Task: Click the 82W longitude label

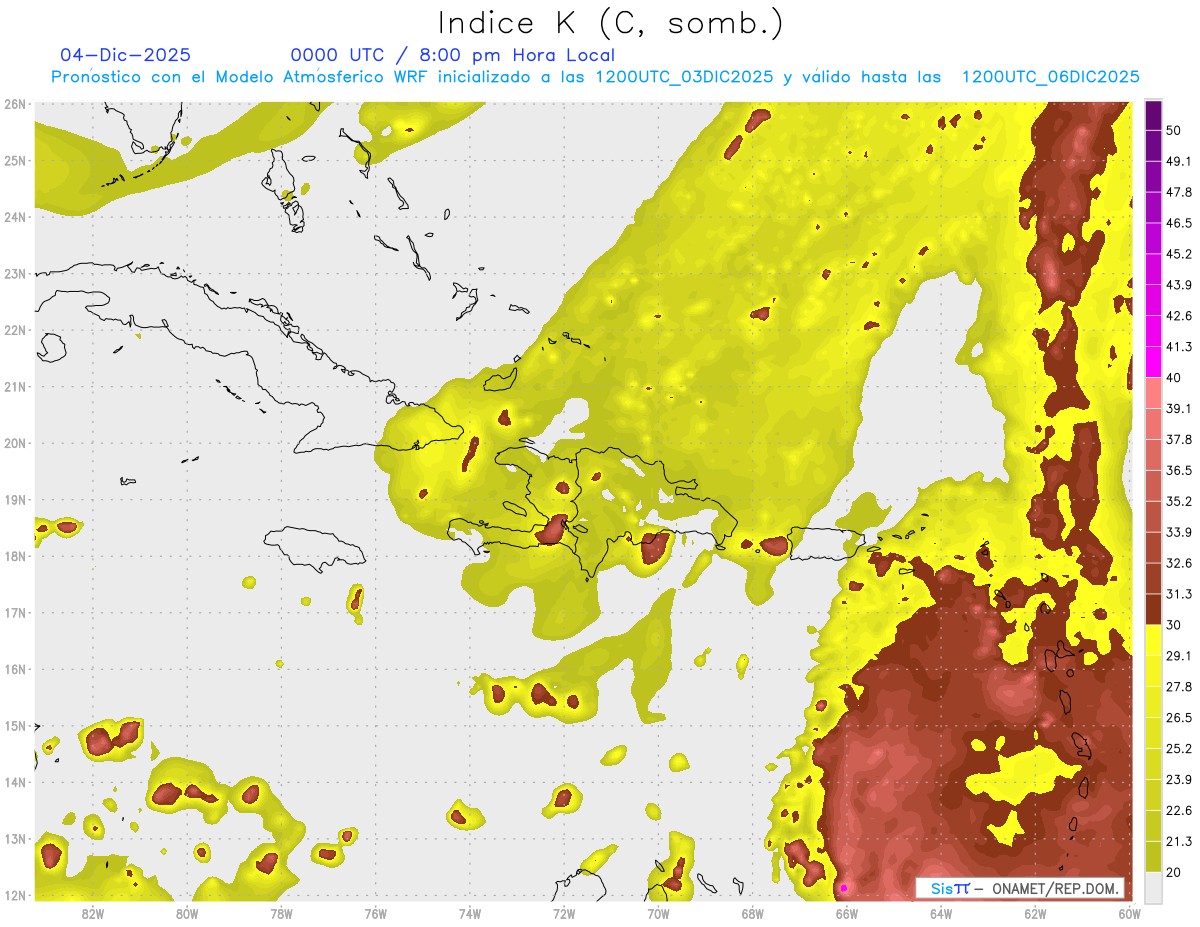Action: tap(93, 913)
